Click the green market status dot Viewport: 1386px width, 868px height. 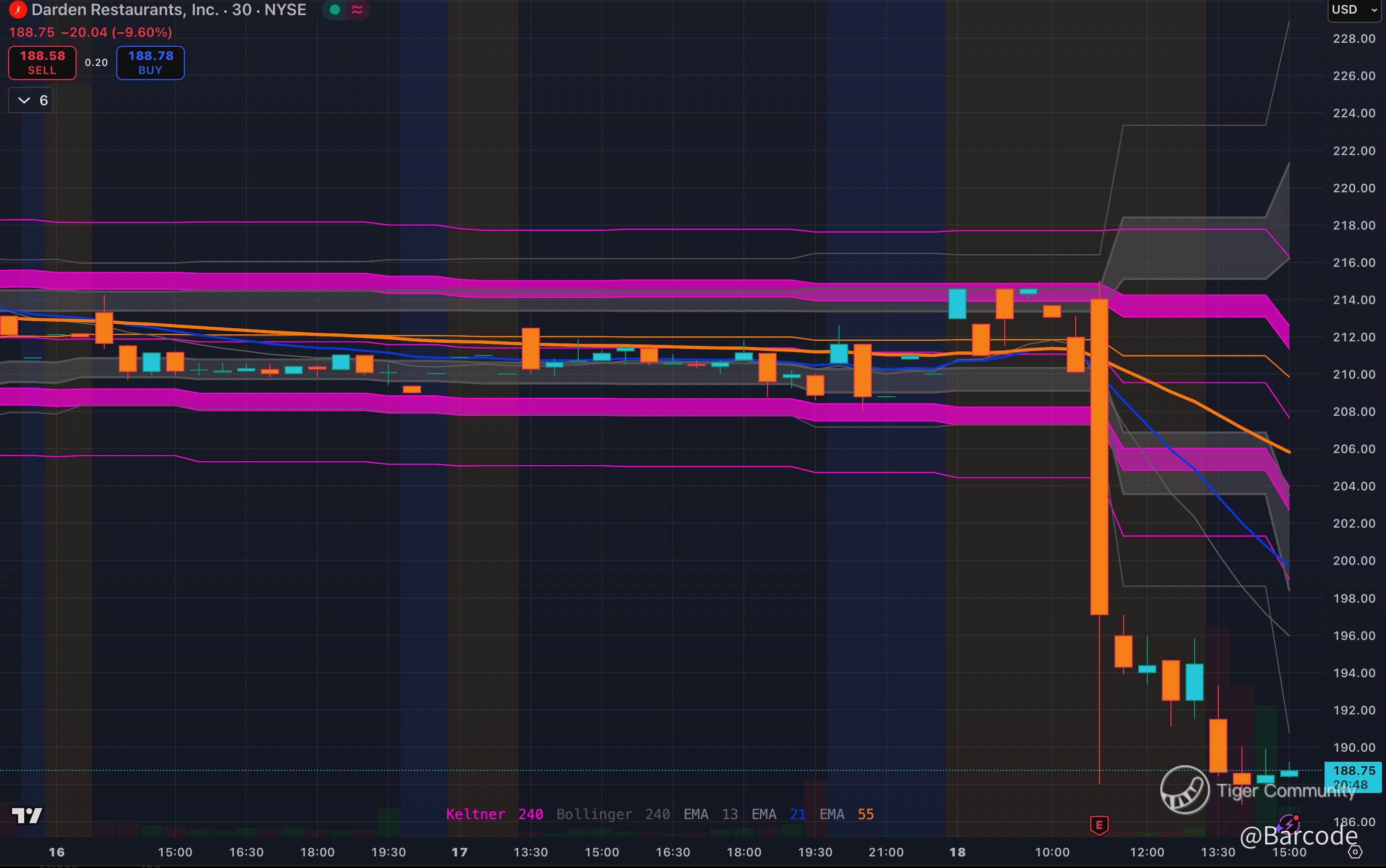click(335, 10)
